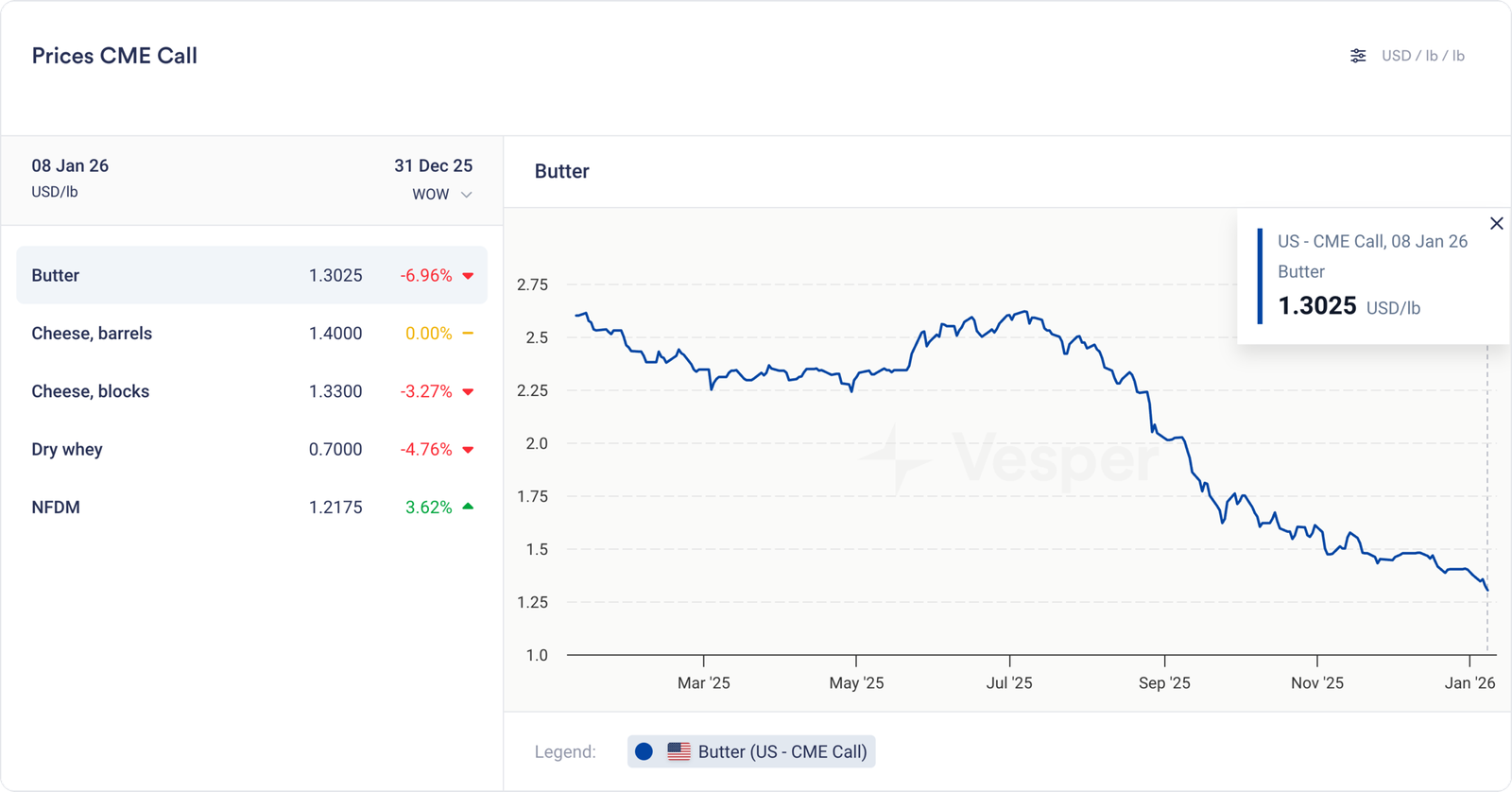Viewport: 1512px width, 792px height.
Task: Open the unit settings sliders icon
Action: 1358,56
